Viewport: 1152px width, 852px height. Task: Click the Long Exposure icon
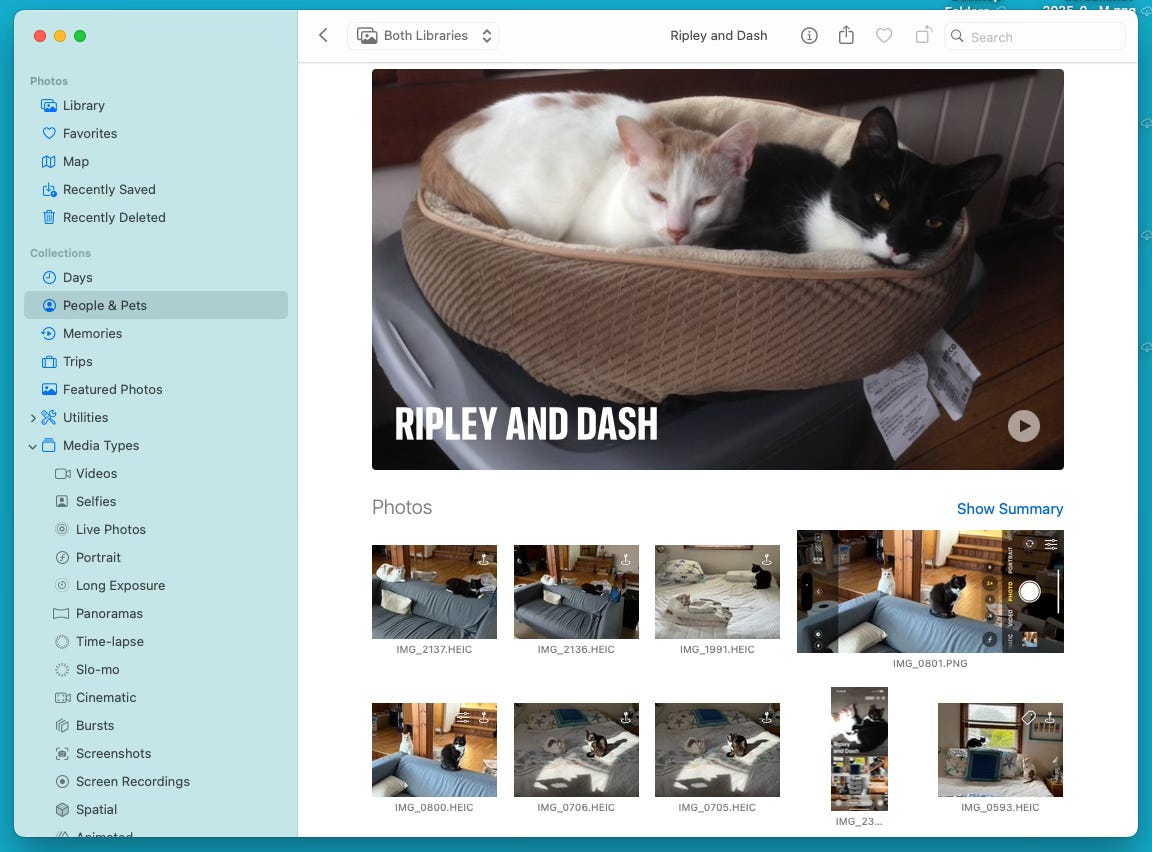click(x=62, y=585)
